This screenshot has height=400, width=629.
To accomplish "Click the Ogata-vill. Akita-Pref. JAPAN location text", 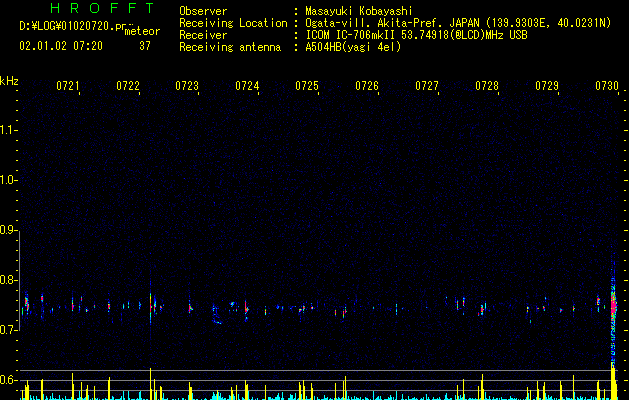I will [458, 23].
